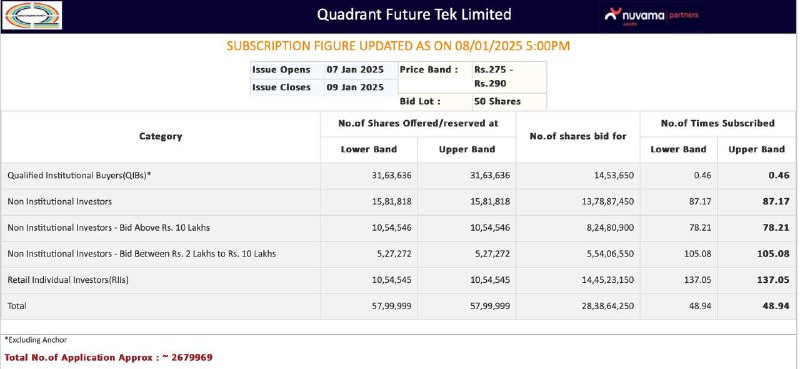
Task: Click total shares bid 28,38,64,250 cell
Action: point(578,306)
